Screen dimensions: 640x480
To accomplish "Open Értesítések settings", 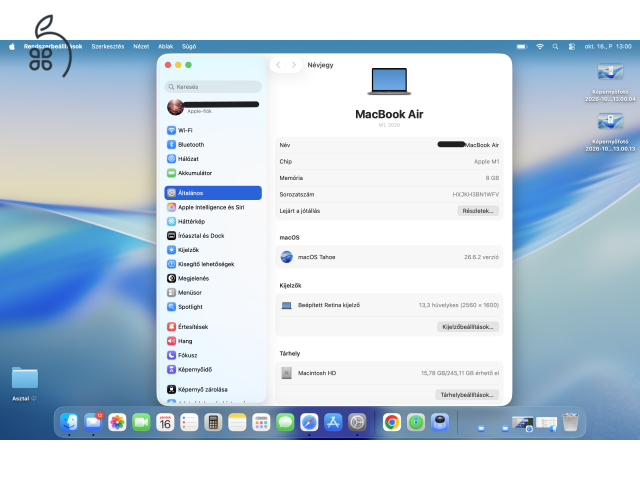I will tap(213, 327).
